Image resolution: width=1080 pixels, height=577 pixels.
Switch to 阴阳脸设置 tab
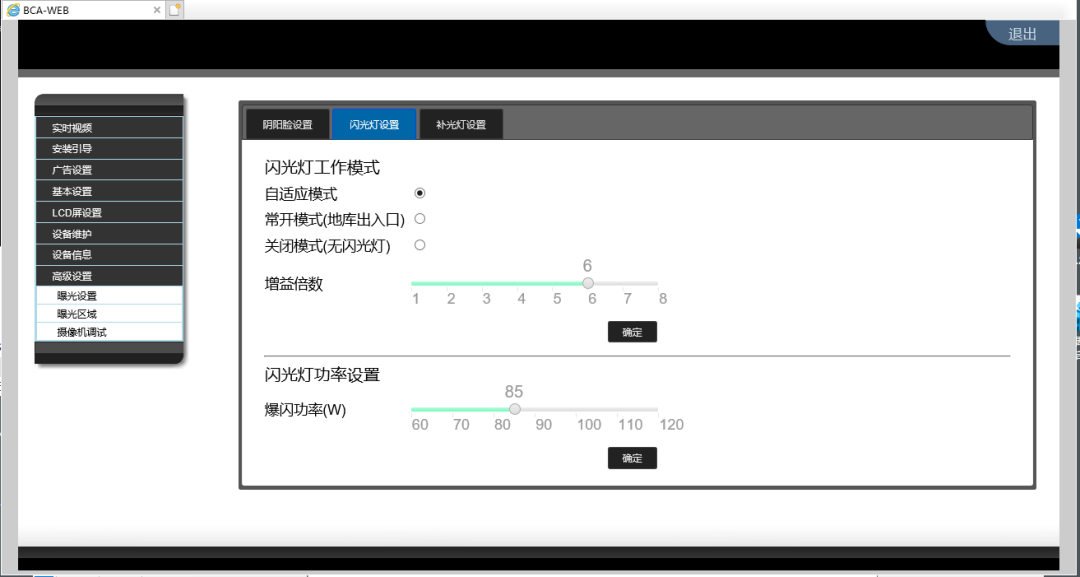click(288, 125)
